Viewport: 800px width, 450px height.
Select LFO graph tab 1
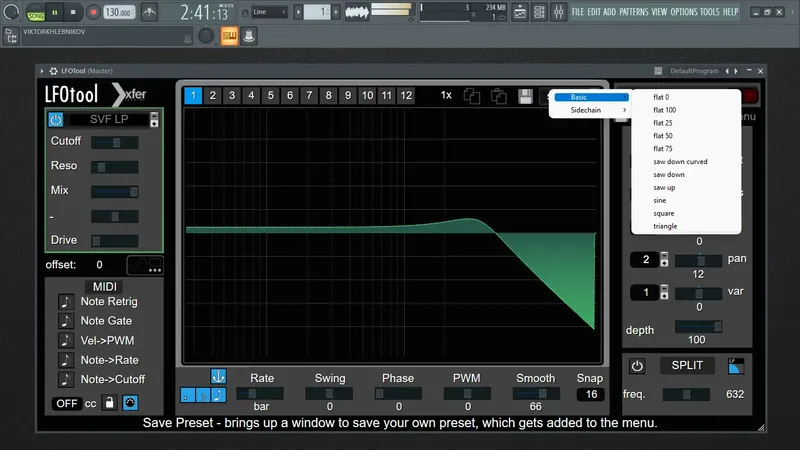pos(193,95)
